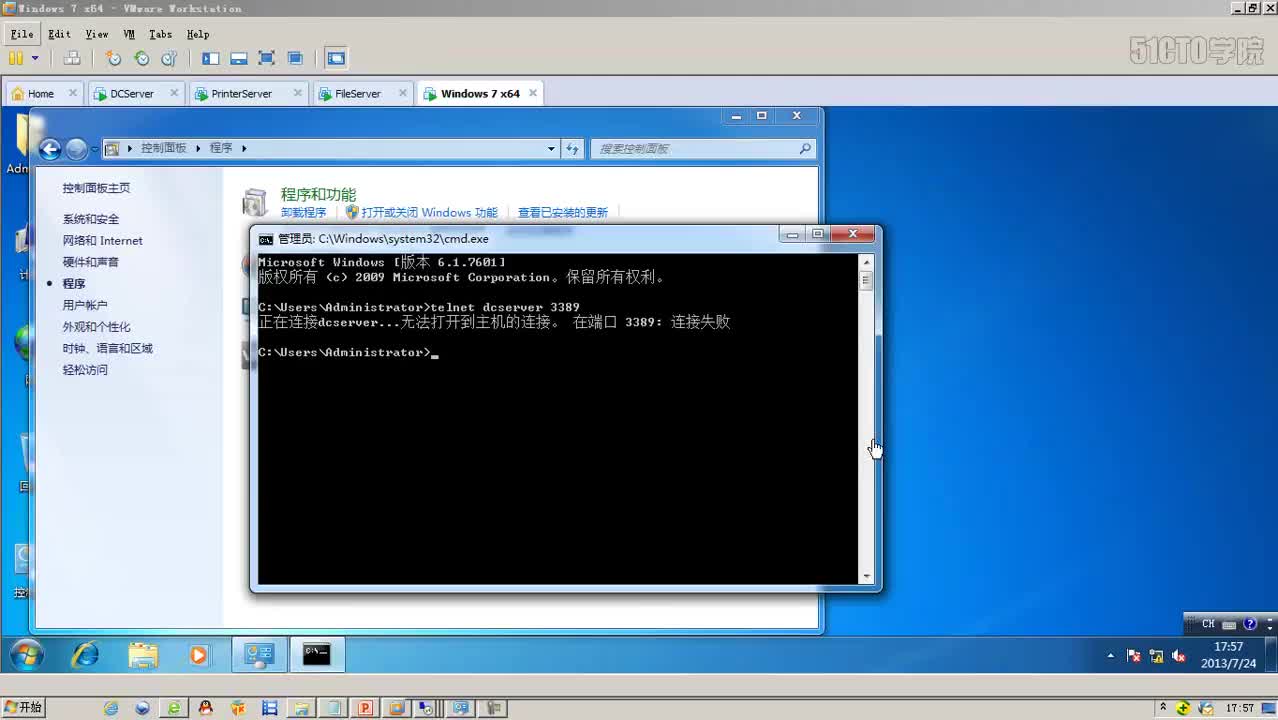The image size is (1278, 720).
Task: Enter full screen mode via the toolbar icon
Action: (x=266, y=58)
